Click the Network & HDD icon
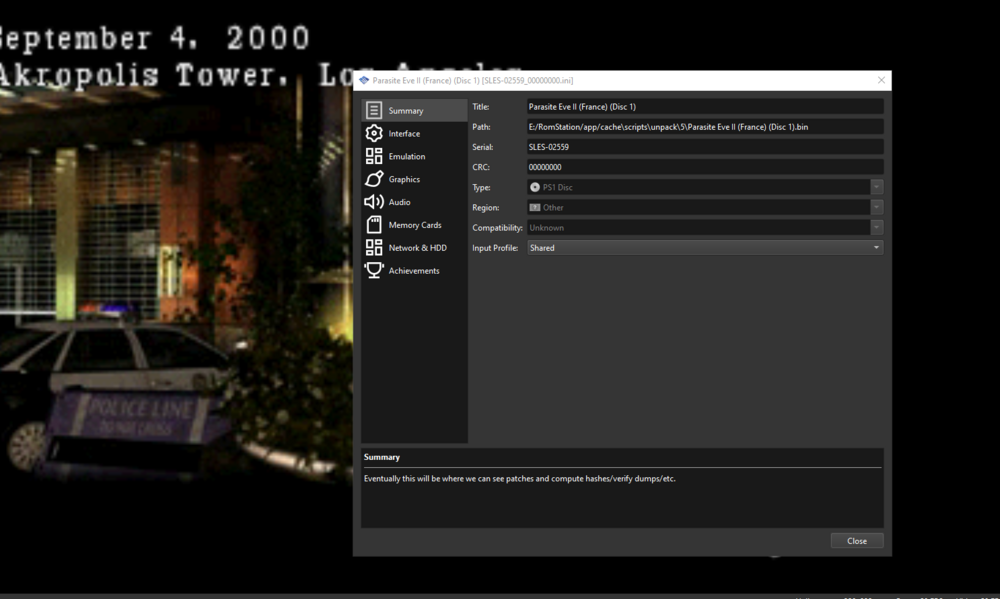 pos(374,248)
